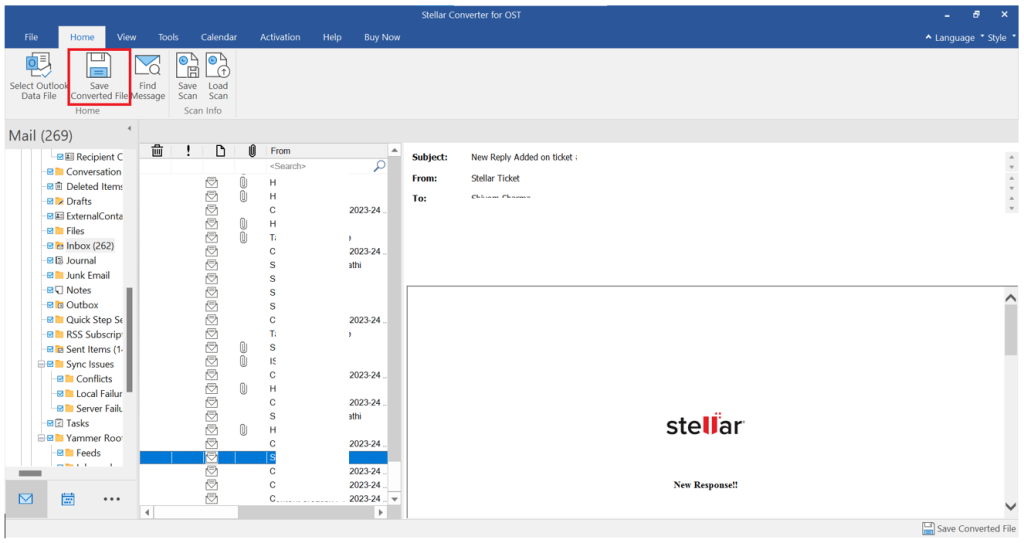Image resolution: width=1024 pixels, height=543 pixels.
Task: Select the Quick Step Settings folder
Action: tap(94, 320)
